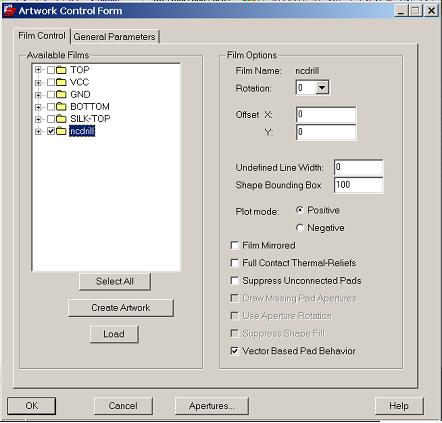The height and width of the screenshot is (423, 442).
Task: Select the Film Control tab
Action: tap(42, 36)
